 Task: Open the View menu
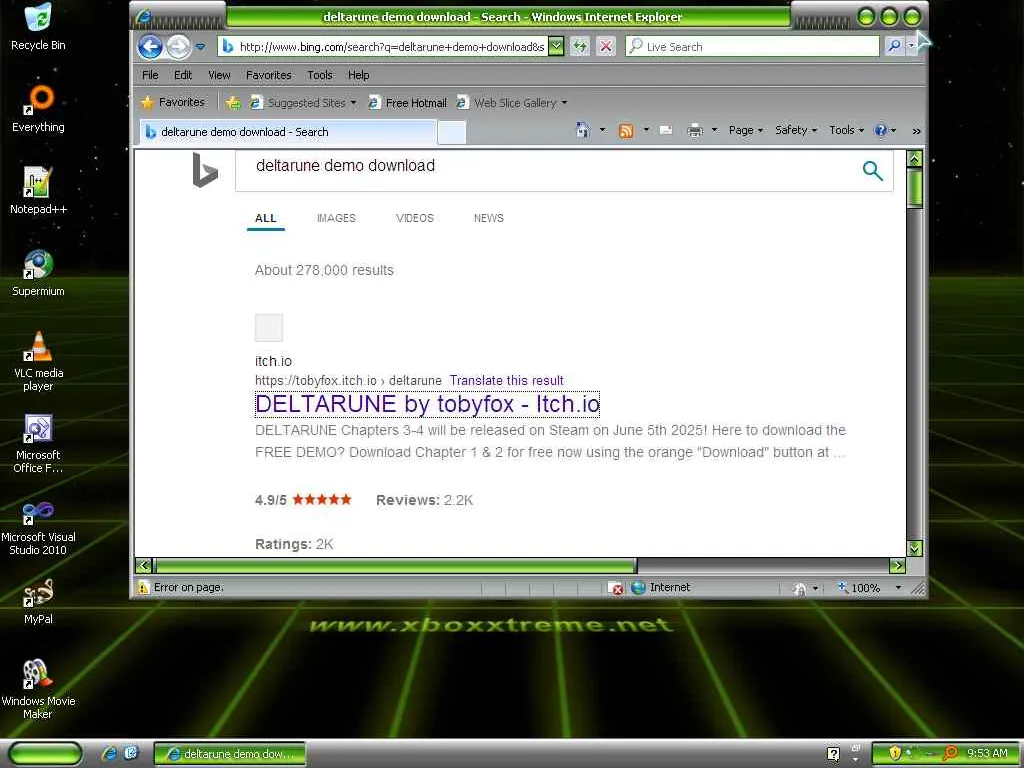(219, 75)
